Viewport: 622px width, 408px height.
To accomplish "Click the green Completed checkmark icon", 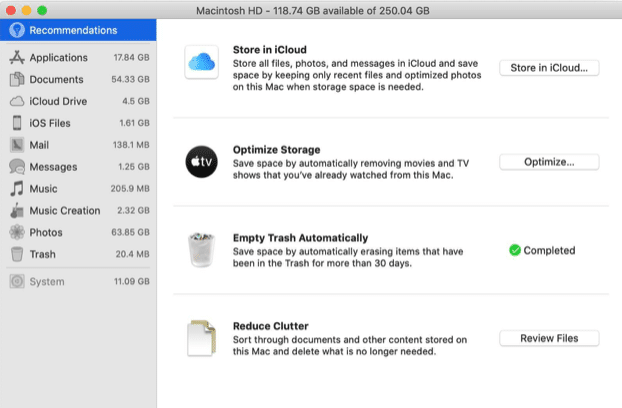I will [x=514, y=250].
